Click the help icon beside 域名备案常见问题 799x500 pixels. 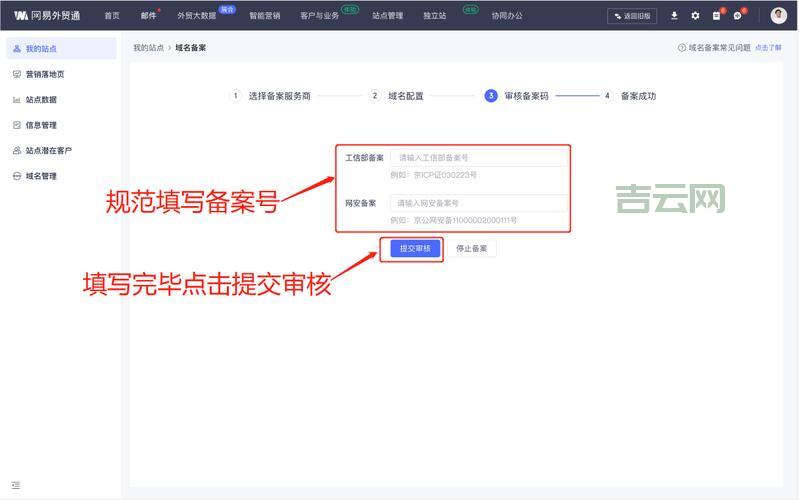[682, 47]
